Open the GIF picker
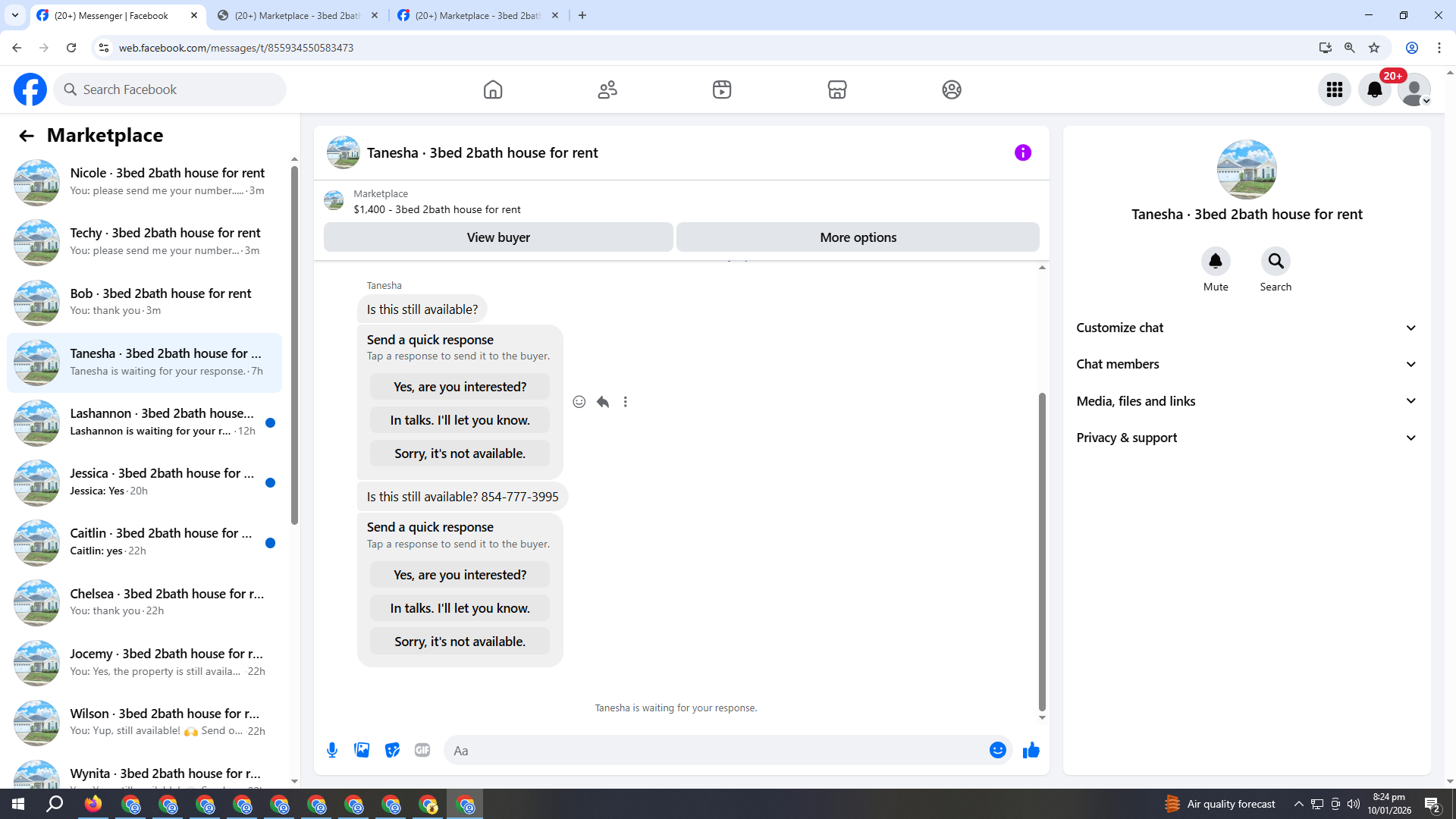The height and width of the screenshot is (819, 1456). pyautogui.click(x=422, y=750)
